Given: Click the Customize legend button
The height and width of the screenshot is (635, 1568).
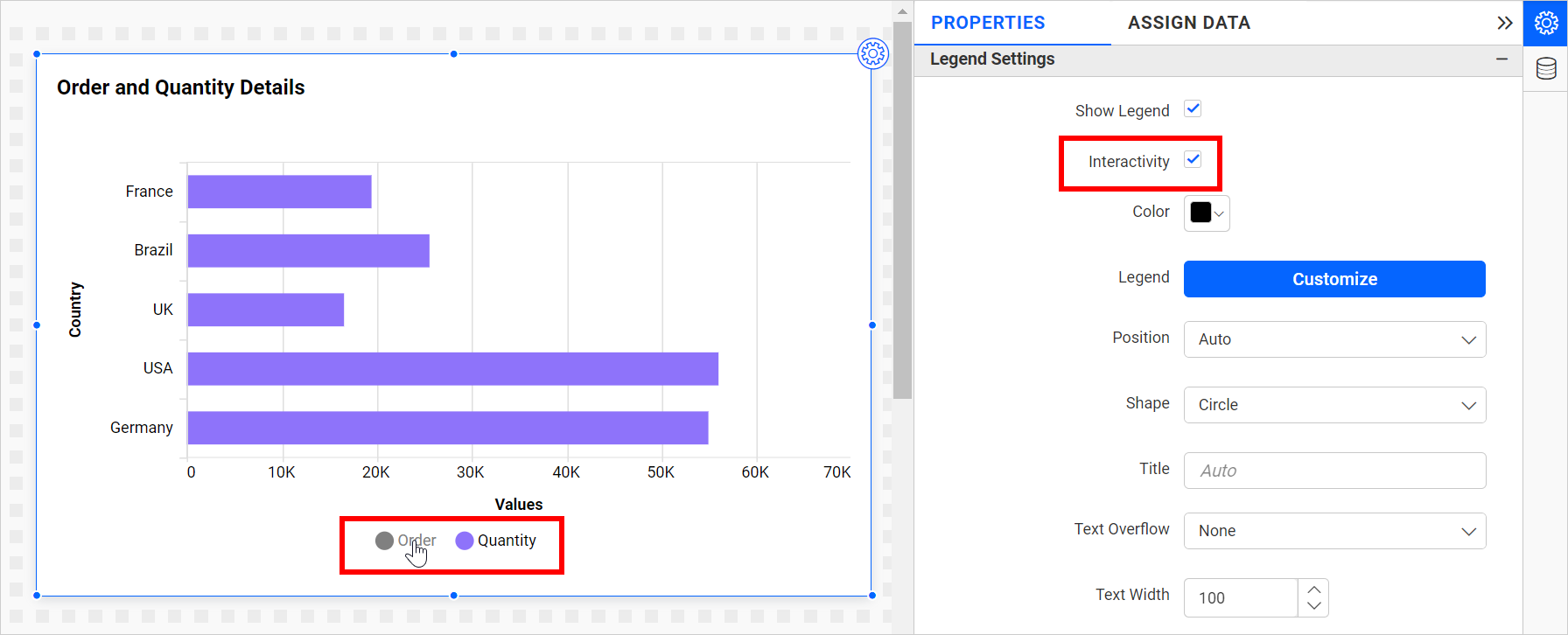Looking at the screenshot, I should coord(1334,279).
